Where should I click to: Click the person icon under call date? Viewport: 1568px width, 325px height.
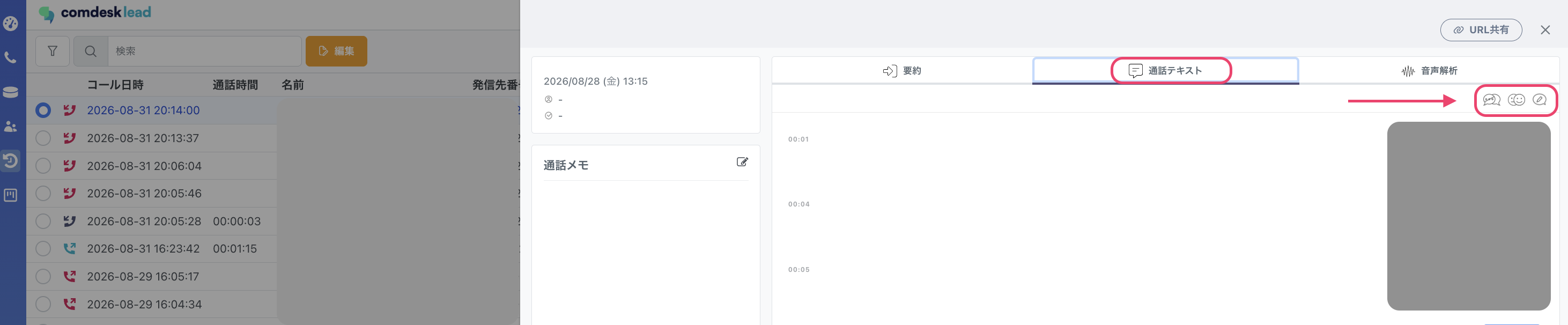549,99
